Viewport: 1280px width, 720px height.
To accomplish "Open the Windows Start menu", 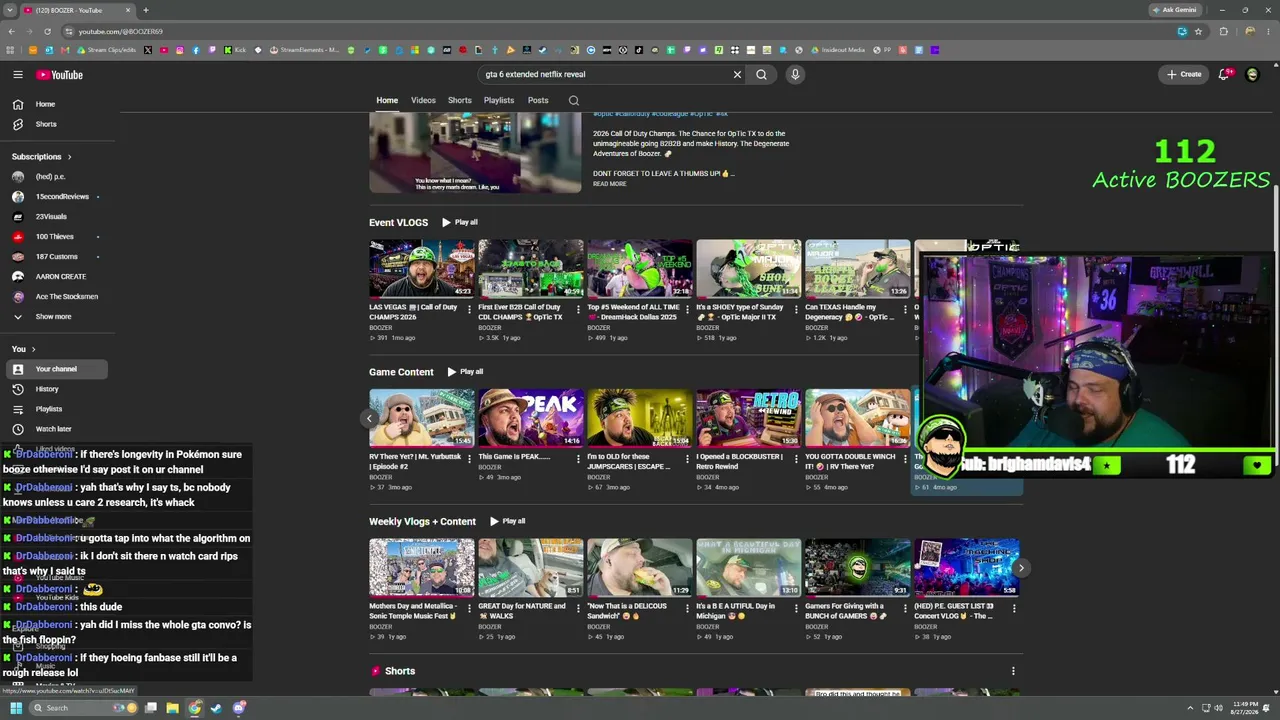I will pyautogui.click(x=15, y=708).
